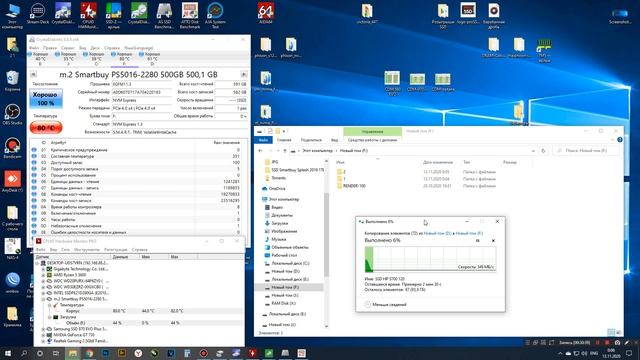Open the Поделиться ribbon tab in Explorer
This screenshot has width=640, height=360.
[x=311, y=140]
